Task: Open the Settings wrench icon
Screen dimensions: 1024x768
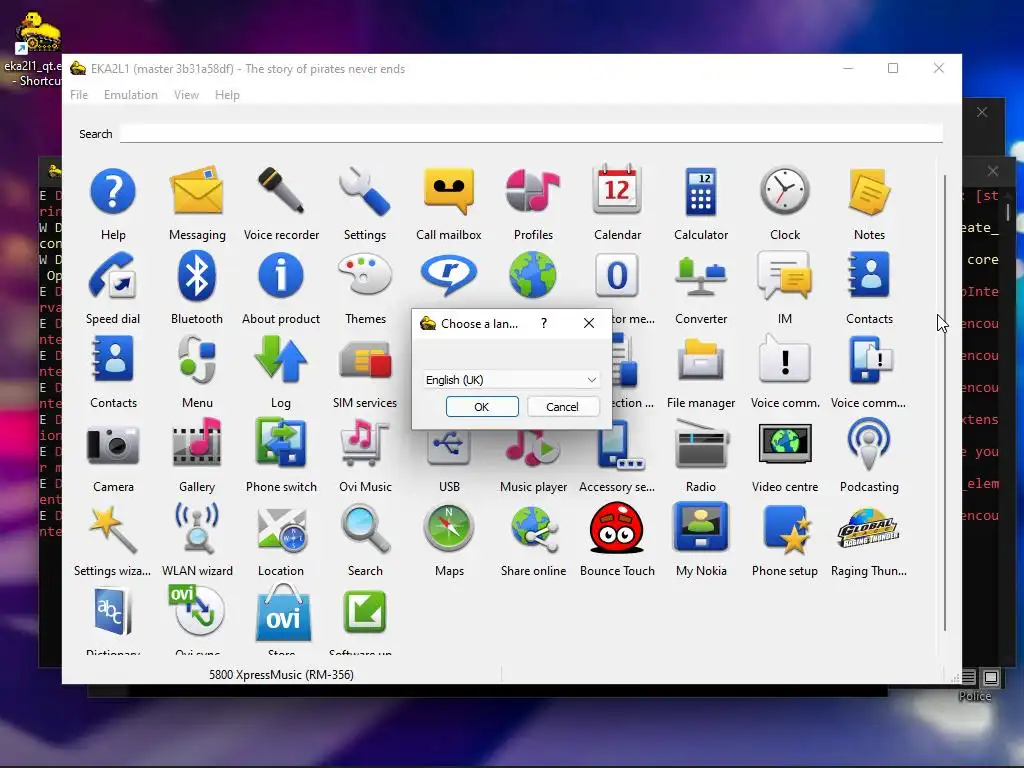Action: pyautogui.click(x=364, y=191)
